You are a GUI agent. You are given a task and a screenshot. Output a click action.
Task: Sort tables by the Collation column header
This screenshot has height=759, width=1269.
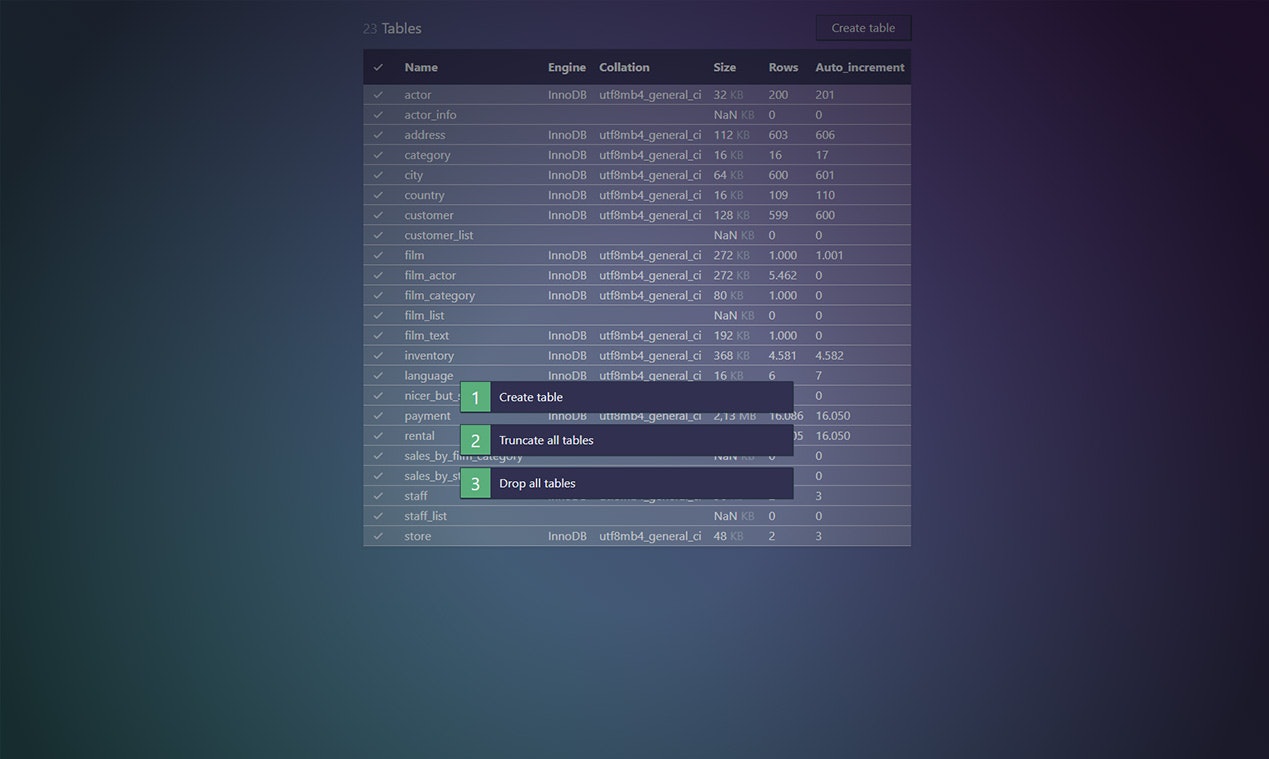coord(624,67)
